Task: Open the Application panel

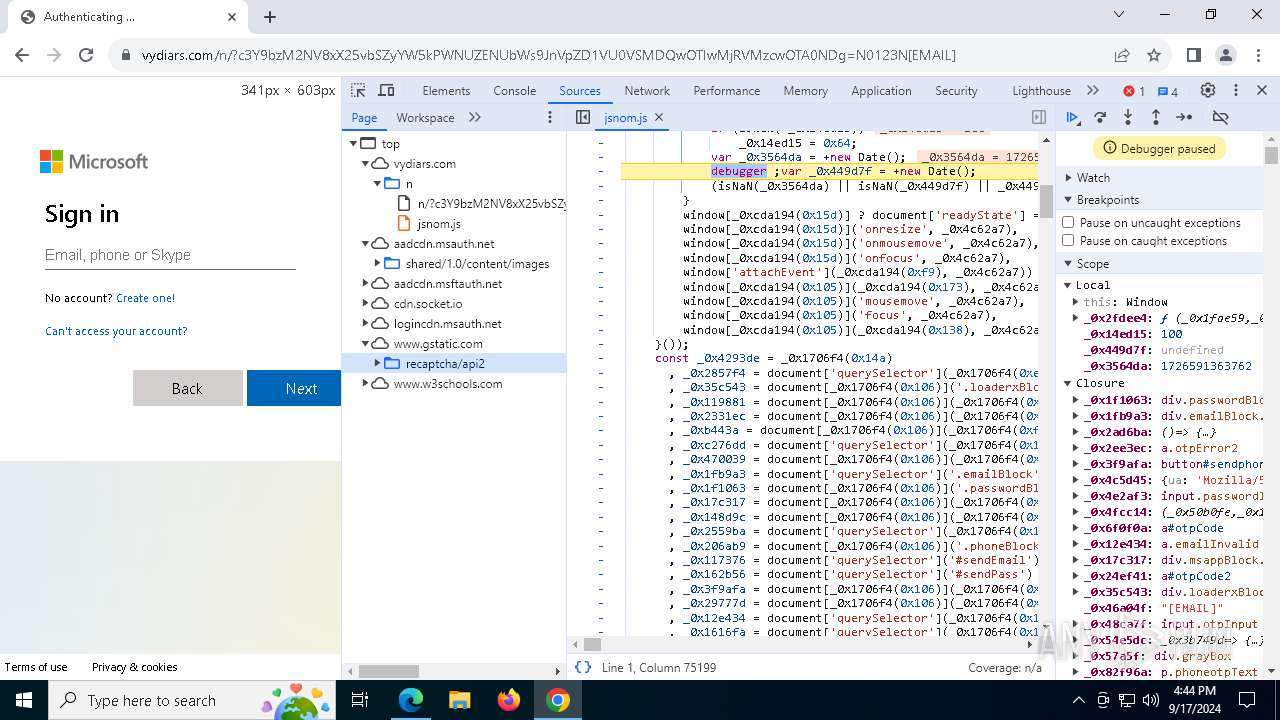Action: click(881, 90)
